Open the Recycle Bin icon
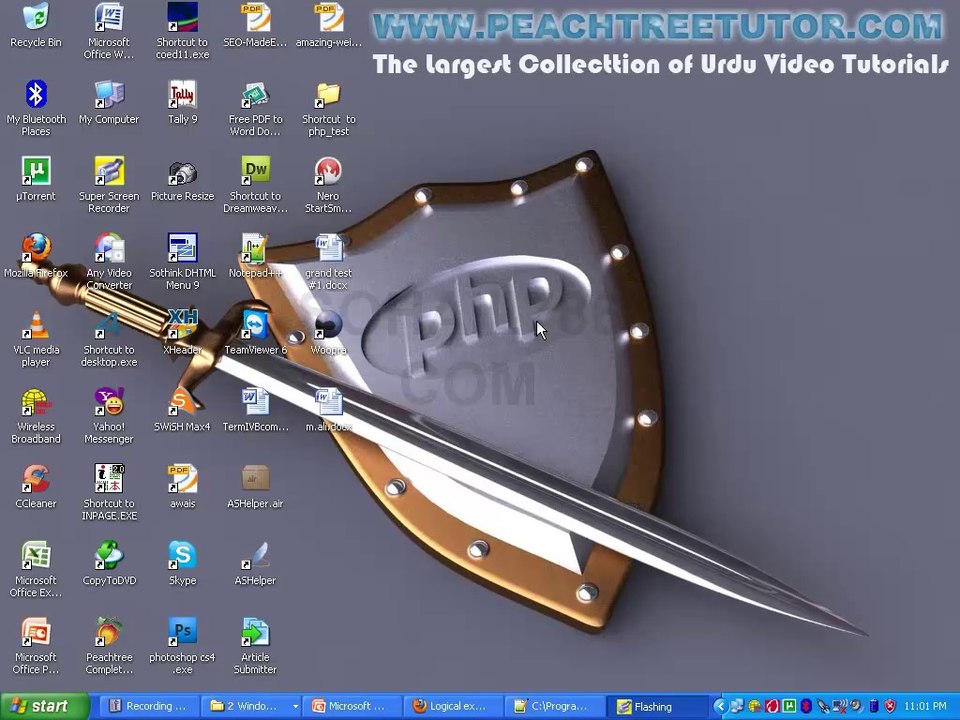The width and height of the screenshot is (960, 720). [36, 26]
